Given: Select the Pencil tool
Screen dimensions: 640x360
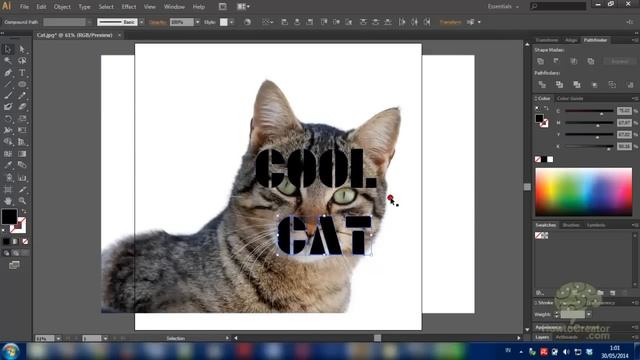Looking at the screenshot, I should (x=22, y=96).
